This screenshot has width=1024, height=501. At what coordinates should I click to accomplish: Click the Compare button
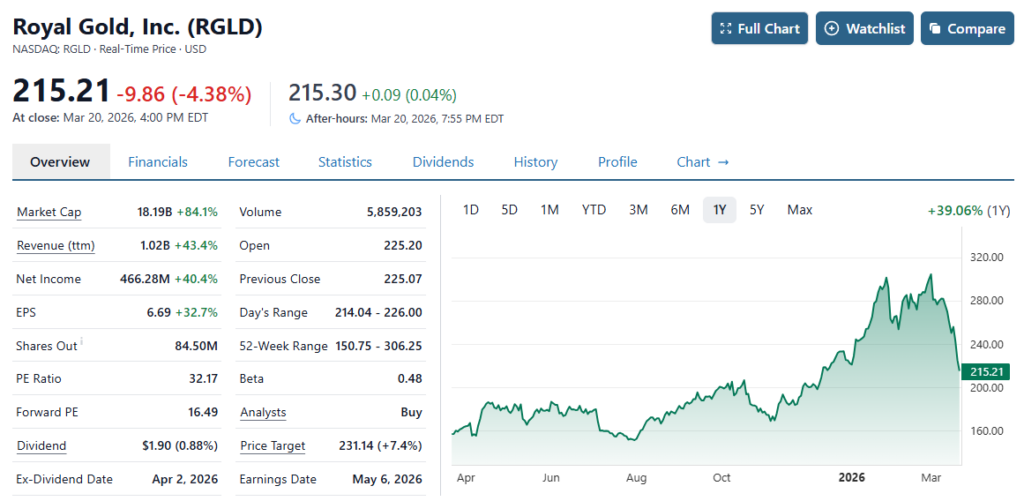click(x=966, y=29)
